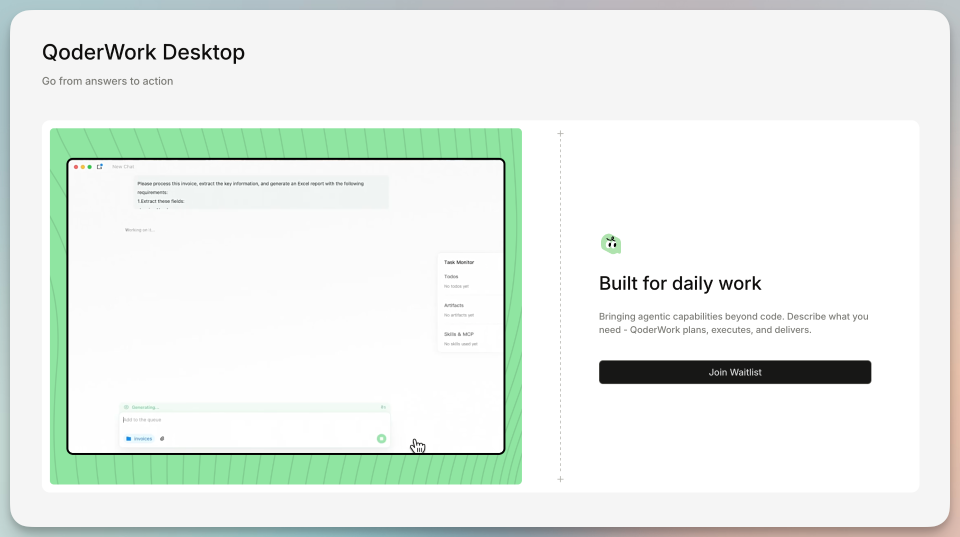
Task: Click the 'Go from answers to action' subtitle
Action: [107, 81]
